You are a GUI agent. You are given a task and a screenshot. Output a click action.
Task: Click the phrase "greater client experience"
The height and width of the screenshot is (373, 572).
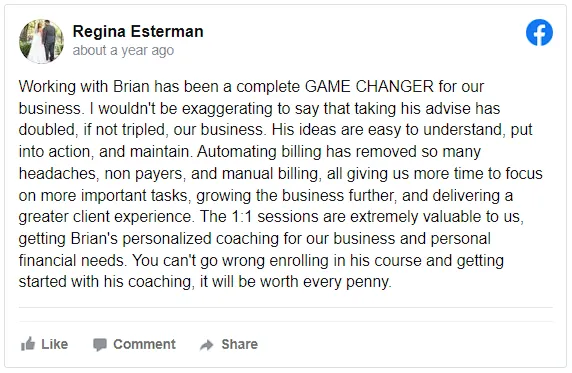[x=105, y=217]
